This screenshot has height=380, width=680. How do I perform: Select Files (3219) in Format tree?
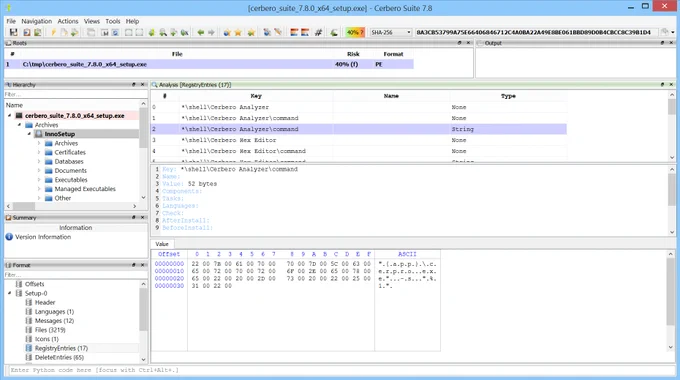(x=50, y=330)
